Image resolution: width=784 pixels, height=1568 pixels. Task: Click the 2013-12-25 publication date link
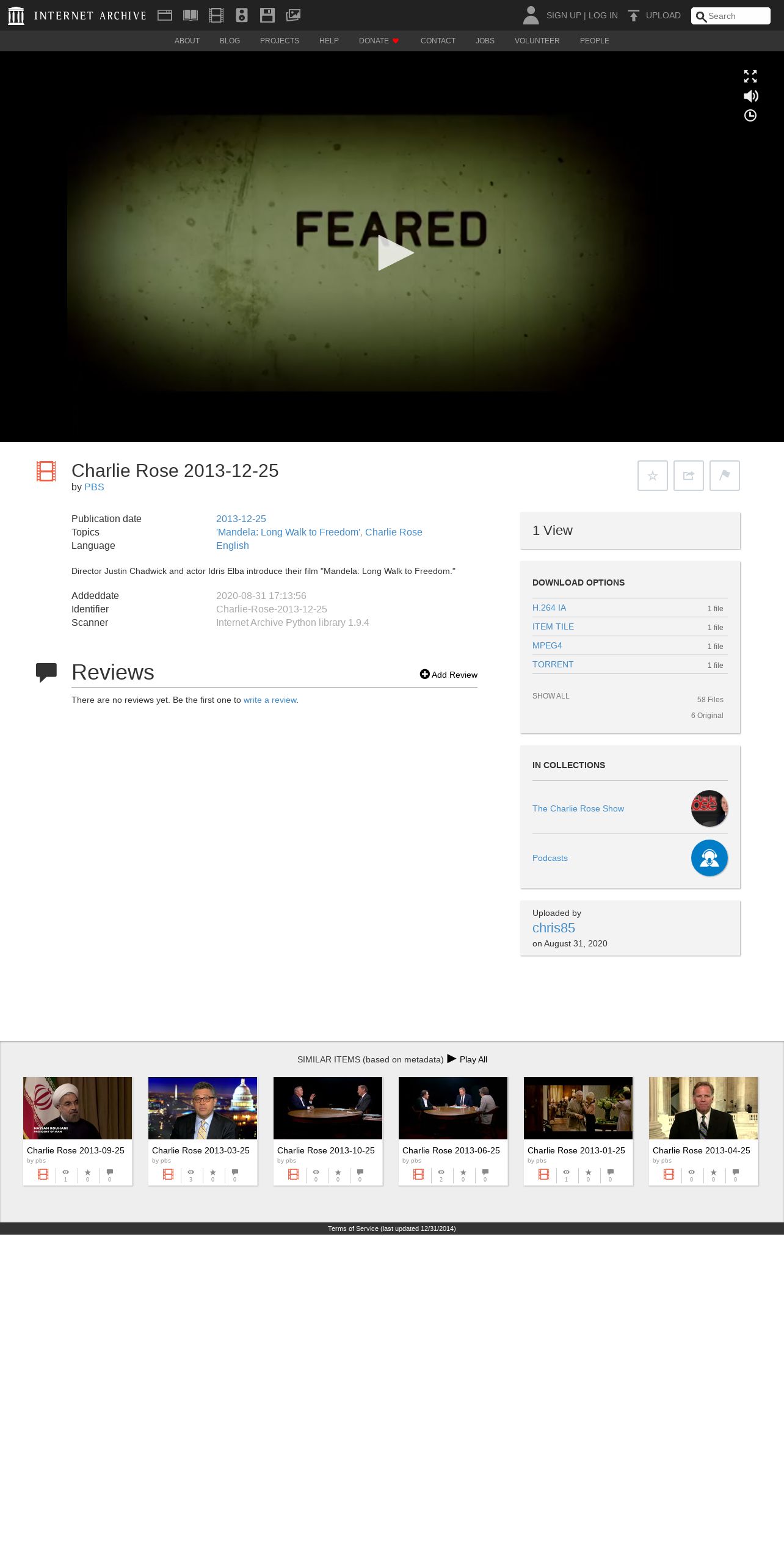click(x=241, y=518)
